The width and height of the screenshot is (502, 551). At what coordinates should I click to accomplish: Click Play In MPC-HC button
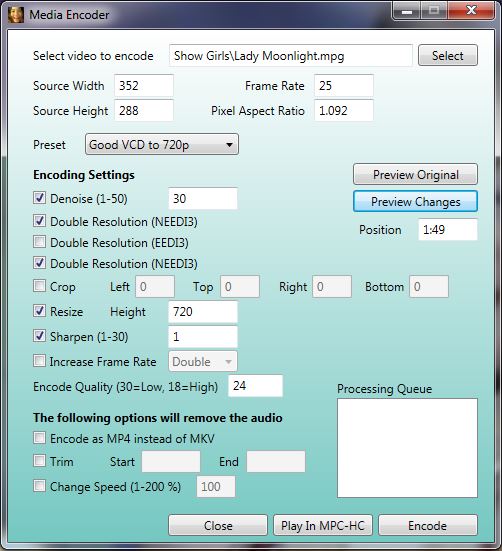coord(323,525)
